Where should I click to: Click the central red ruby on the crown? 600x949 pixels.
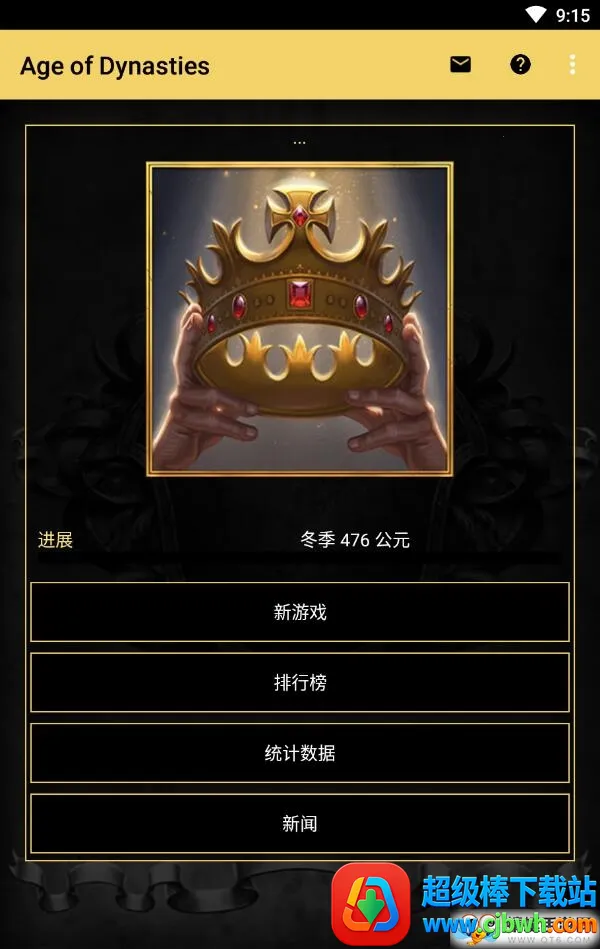[299, 294]
